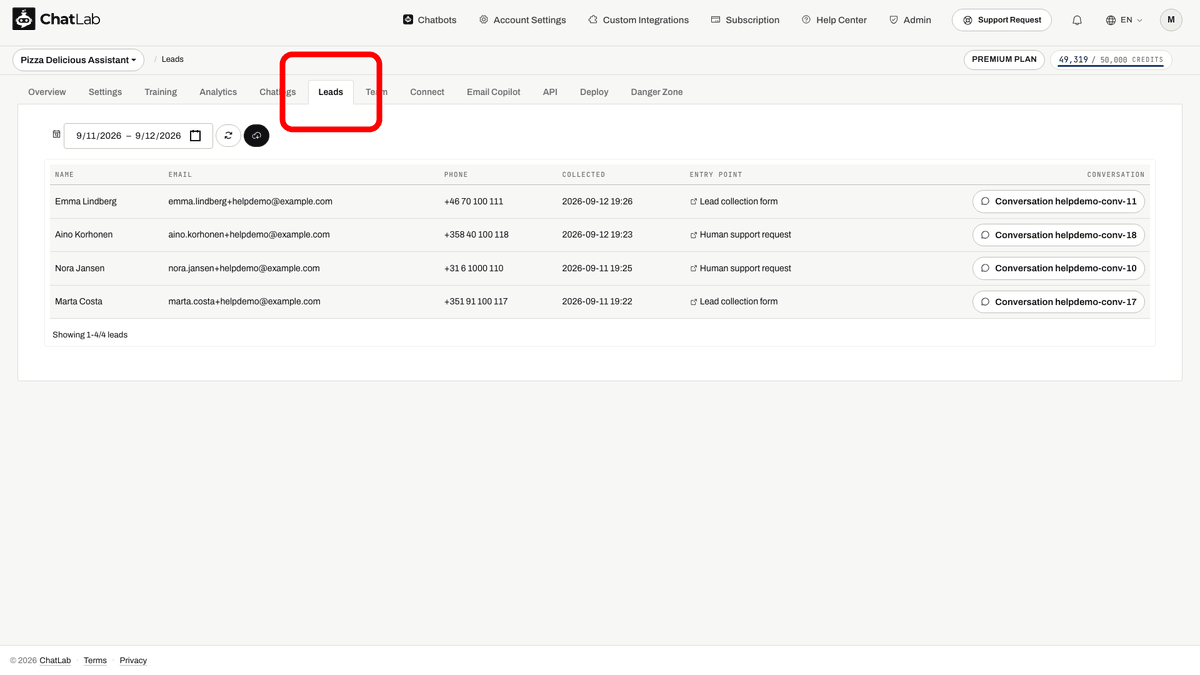The width and height of the screenshot is (1200, 675).
Task: Click the Premium Plan badge
Action: (1004, 60)
